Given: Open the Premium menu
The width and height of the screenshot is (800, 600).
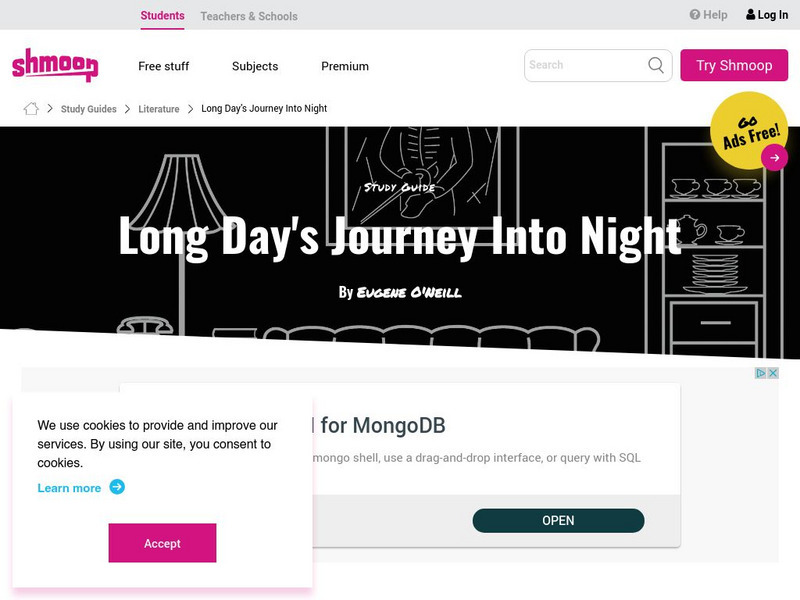Looking at the screenshot, I should (344, 66).
